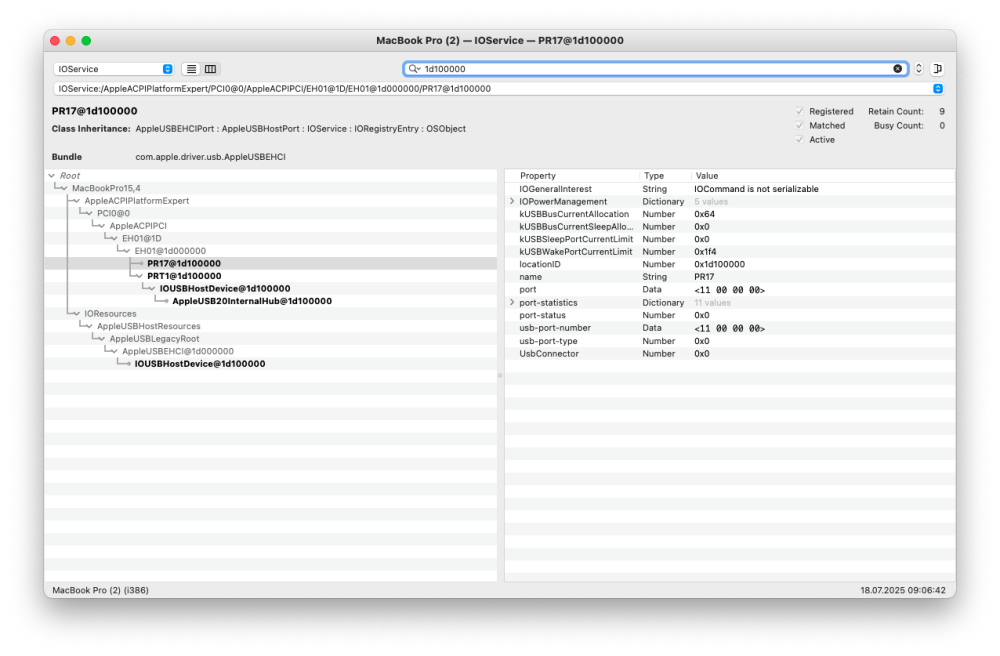Collapse the EH01@1D node
Image resolution: width=1000 pixels, height=656 pixels.
click(x=114, y=238)
